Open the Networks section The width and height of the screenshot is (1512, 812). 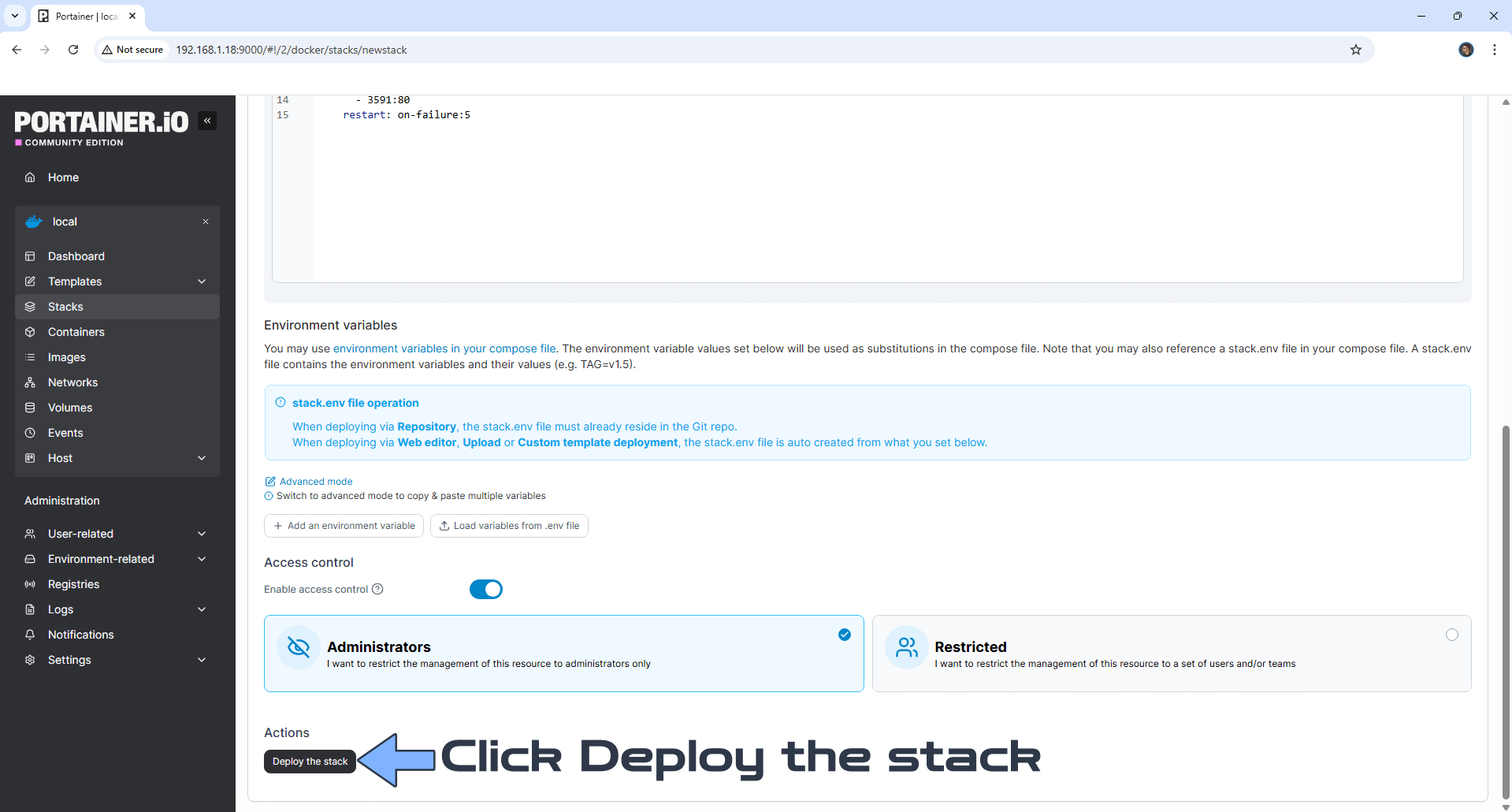72,382
